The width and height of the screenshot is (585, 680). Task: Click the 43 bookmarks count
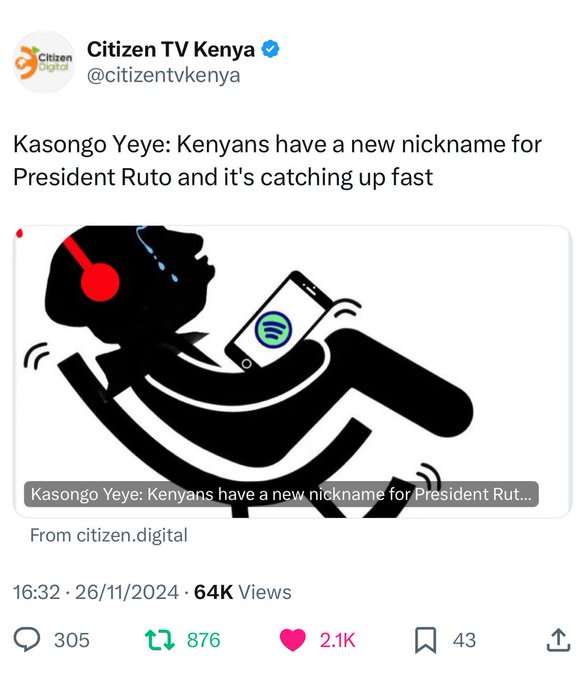464,640
